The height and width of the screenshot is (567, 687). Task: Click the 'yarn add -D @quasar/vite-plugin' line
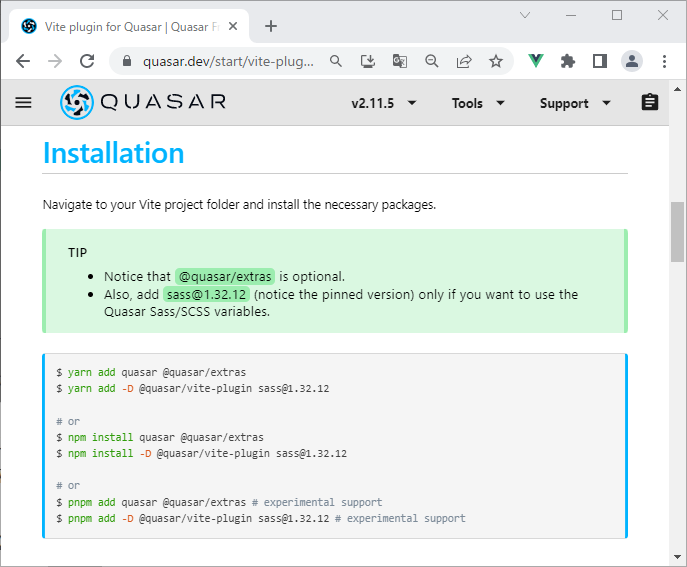(x=193, y=389)
